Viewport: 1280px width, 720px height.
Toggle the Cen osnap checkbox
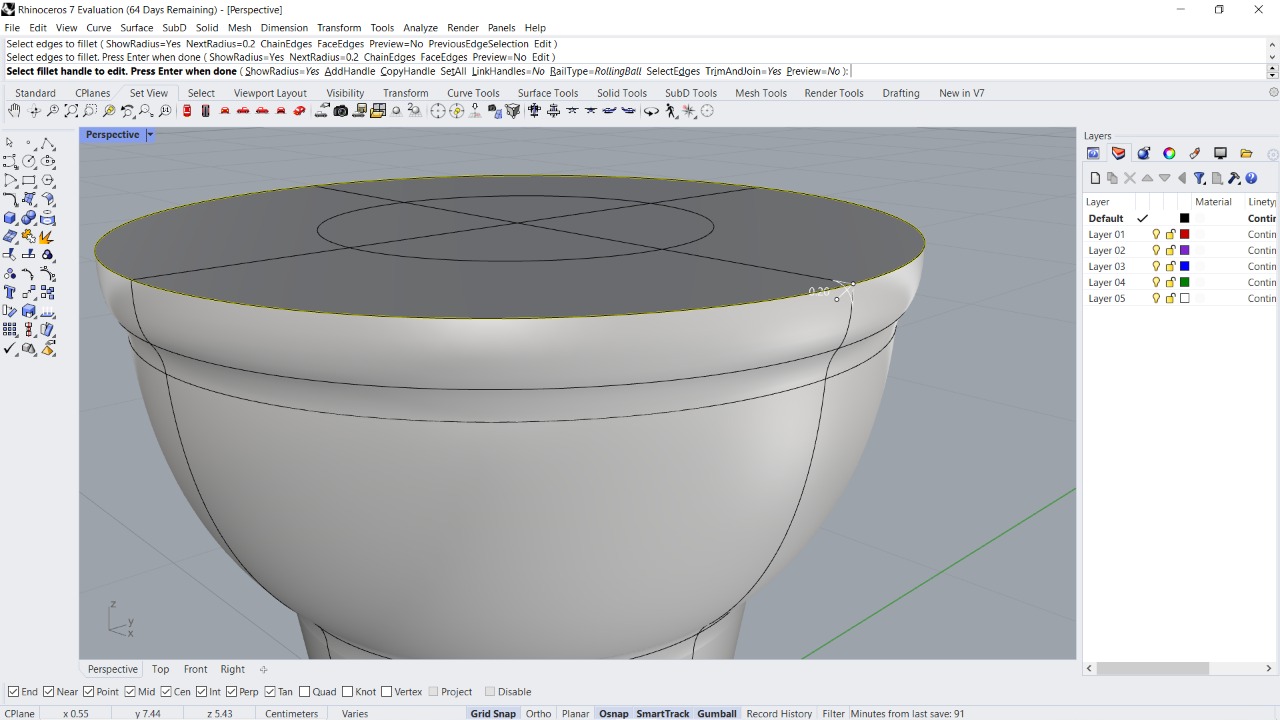[x=166, y=691]
